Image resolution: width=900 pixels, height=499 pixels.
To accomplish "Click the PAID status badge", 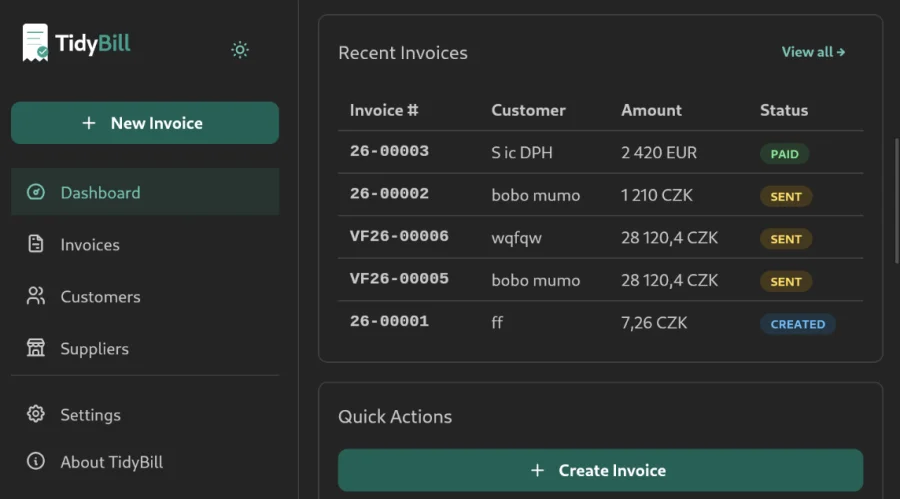I will pos(784,154).
